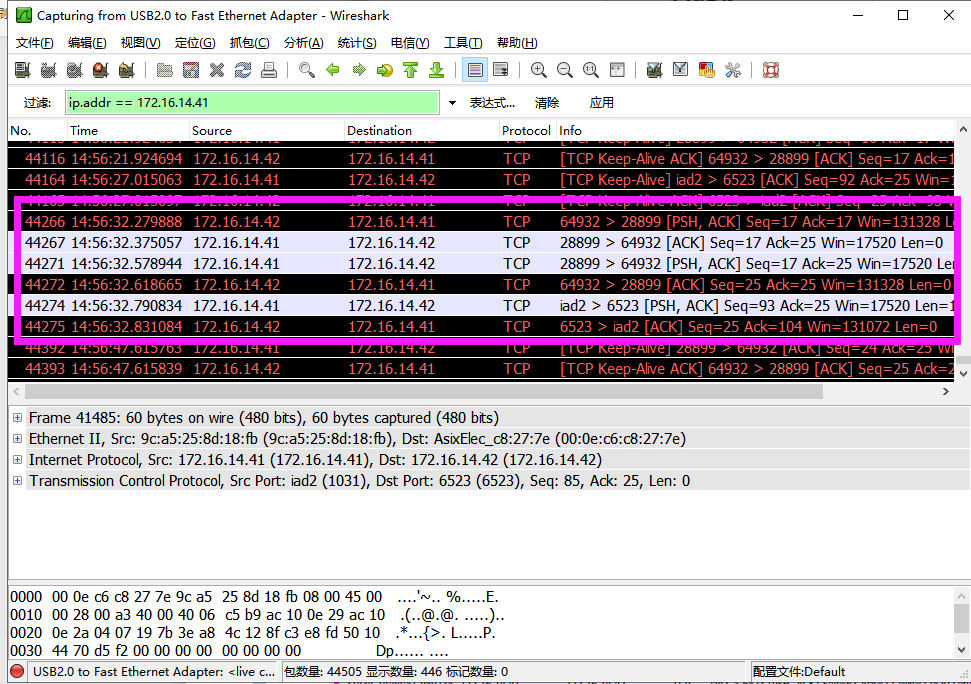Screen dimensions: 971x684
Task: Open the display filter history dropdown
Action: (x=452, y=103)
